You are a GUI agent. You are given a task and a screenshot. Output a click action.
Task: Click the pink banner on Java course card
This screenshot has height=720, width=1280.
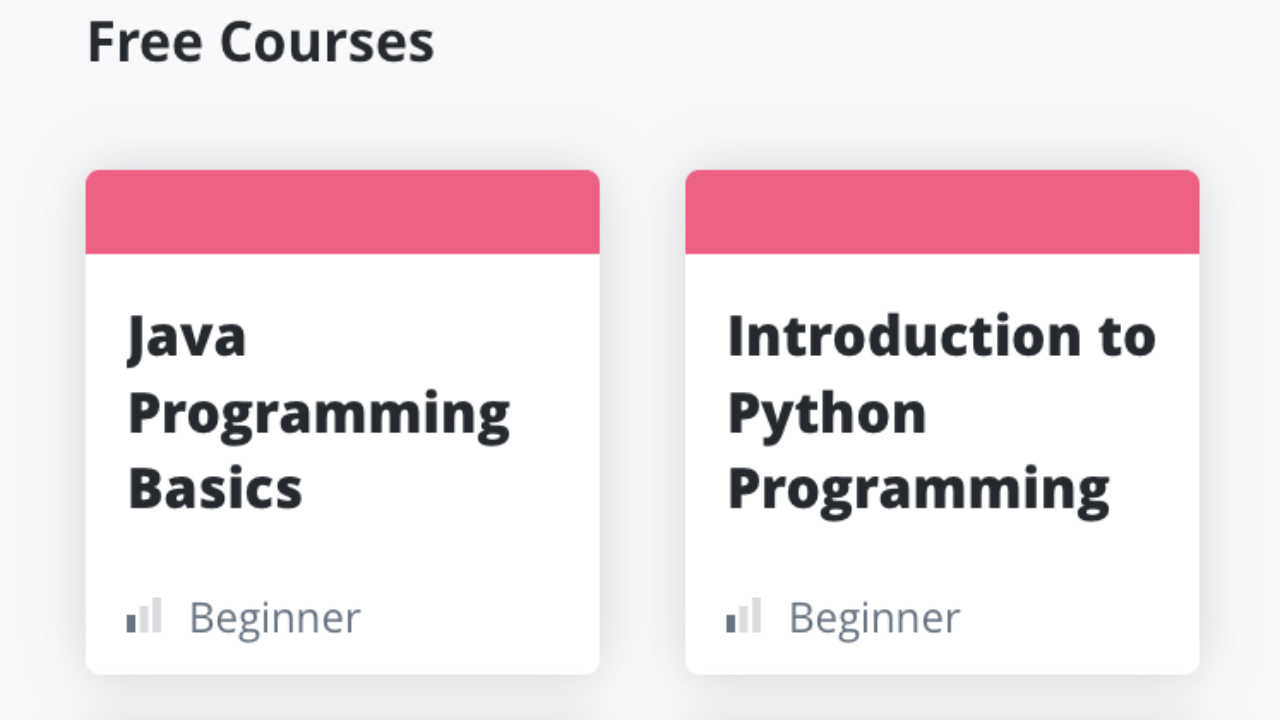coord(342,212)
